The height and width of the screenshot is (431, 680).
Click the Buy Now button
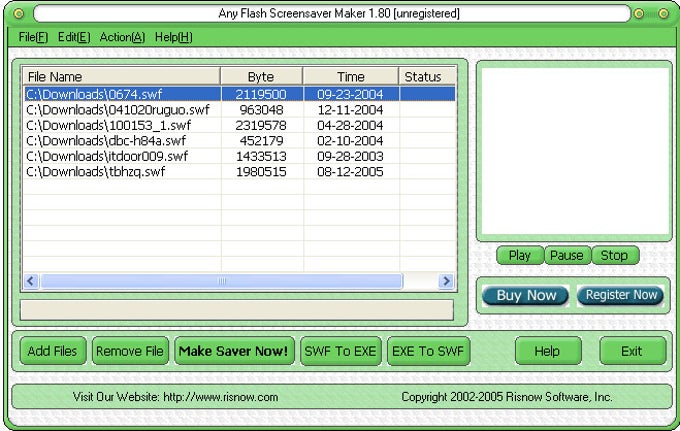(x=526, y=296)
